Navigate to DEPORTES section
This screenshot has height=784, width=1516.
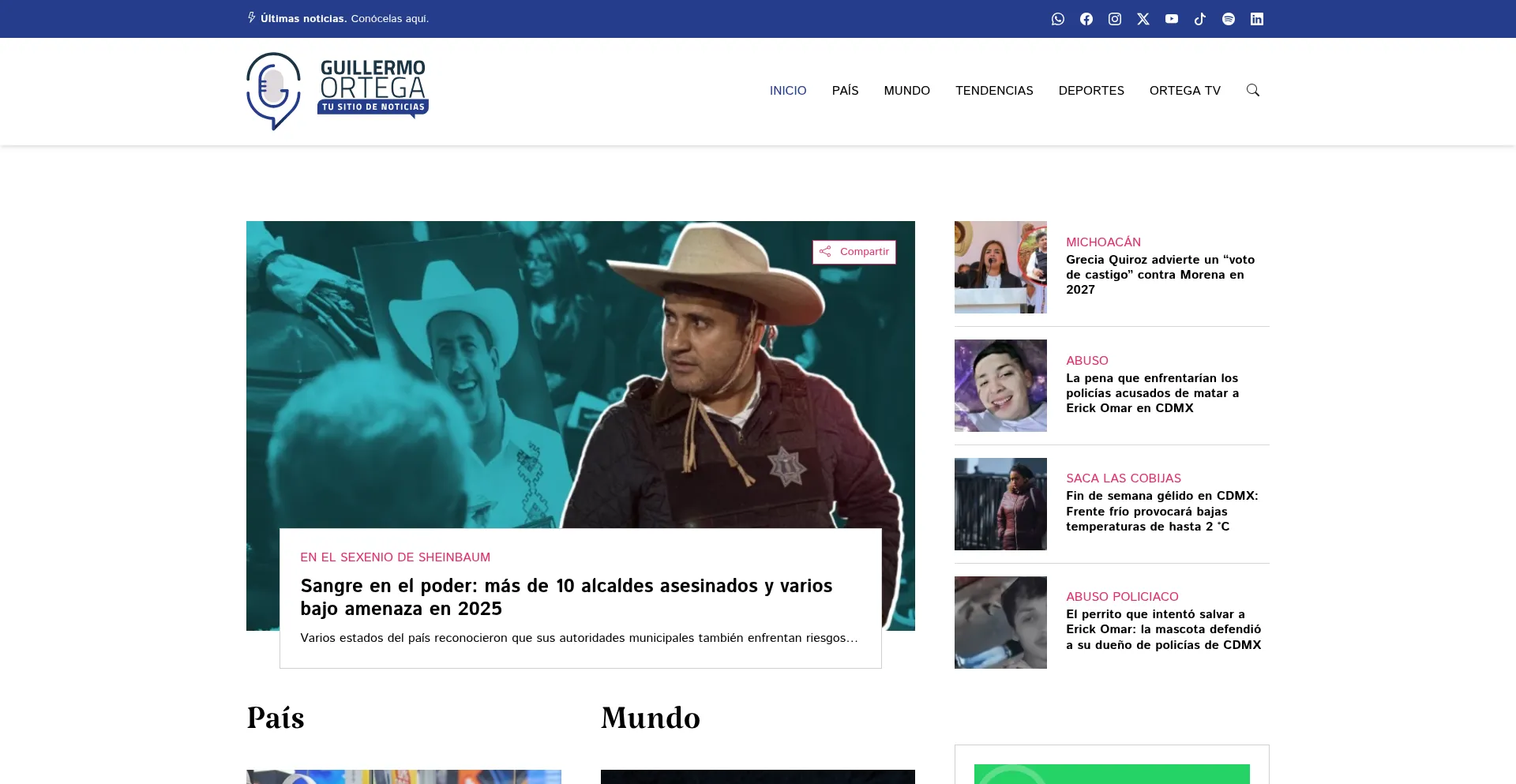[1091, 91]
